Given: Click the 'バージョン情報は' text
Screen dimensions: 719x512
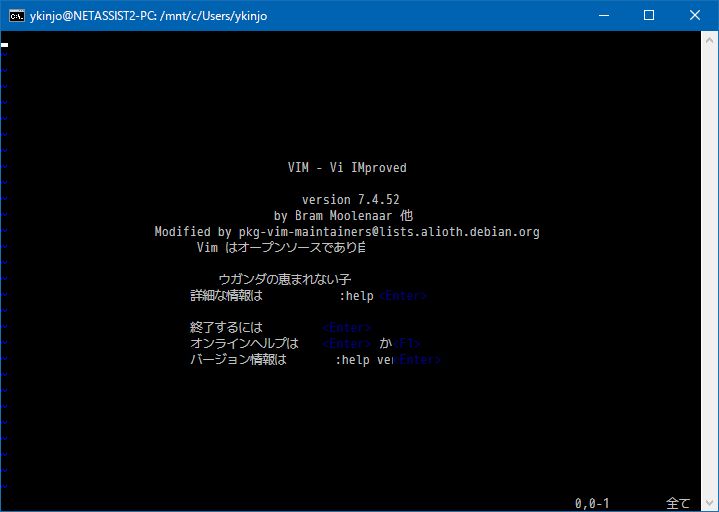Looking at the screenshot, I should click(238, 359).
